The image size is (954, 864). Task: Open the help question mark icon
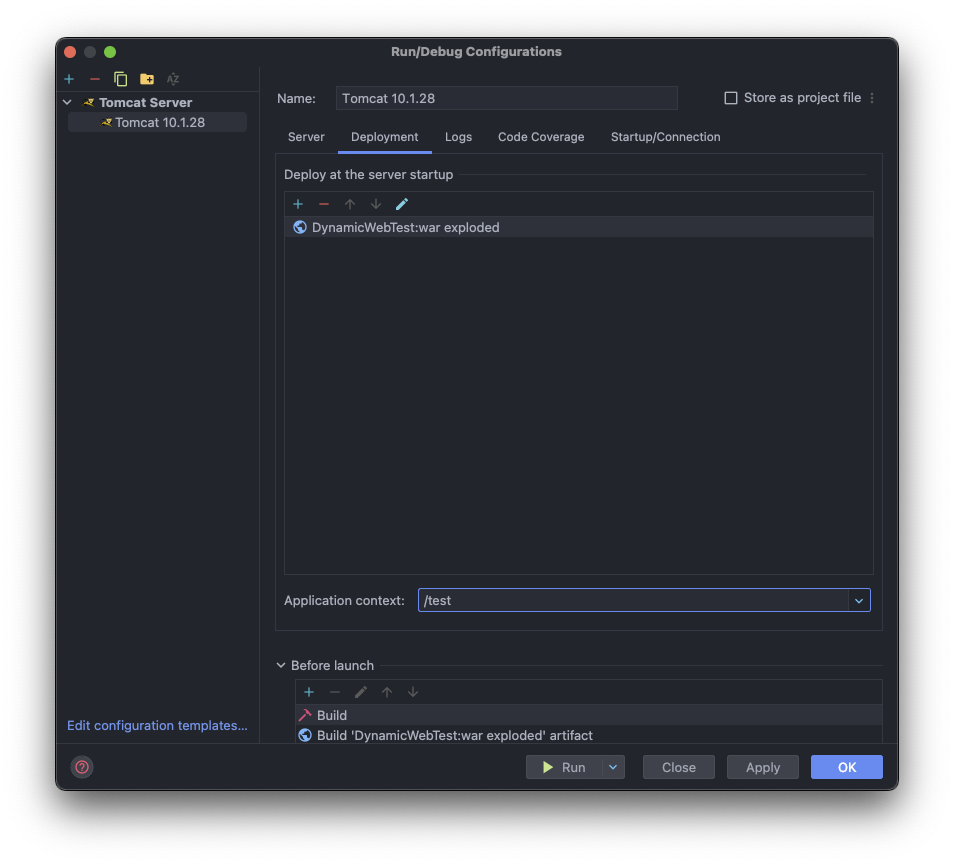tap(82, 767)
